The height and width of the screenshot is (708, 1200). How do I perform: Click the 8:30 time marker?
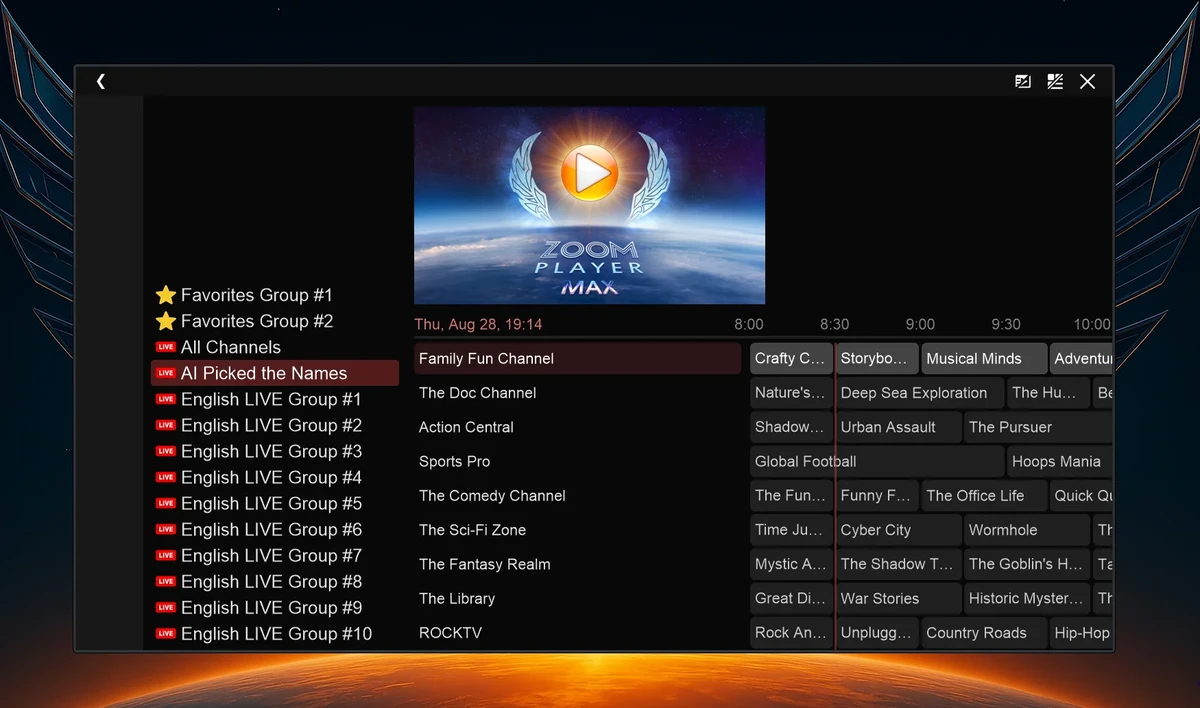click(x=835, y=324)
